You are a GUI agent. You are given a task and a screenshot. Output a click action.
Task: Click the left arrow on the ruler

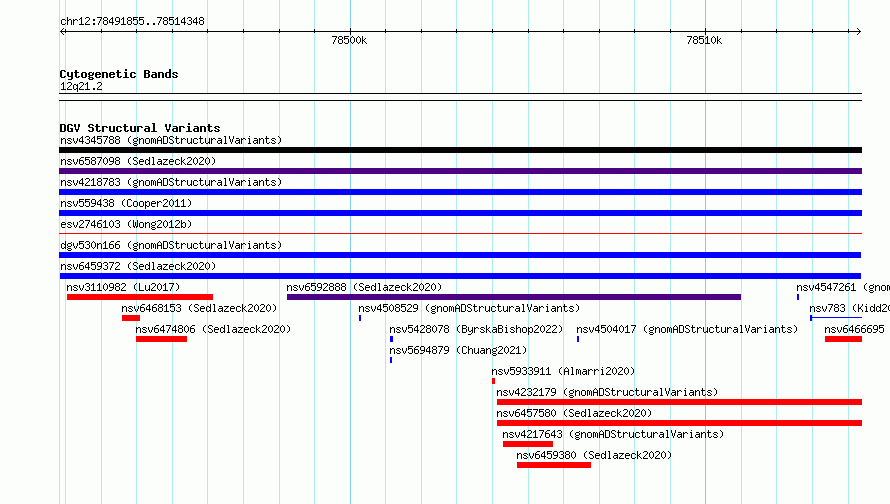(62, 32)
